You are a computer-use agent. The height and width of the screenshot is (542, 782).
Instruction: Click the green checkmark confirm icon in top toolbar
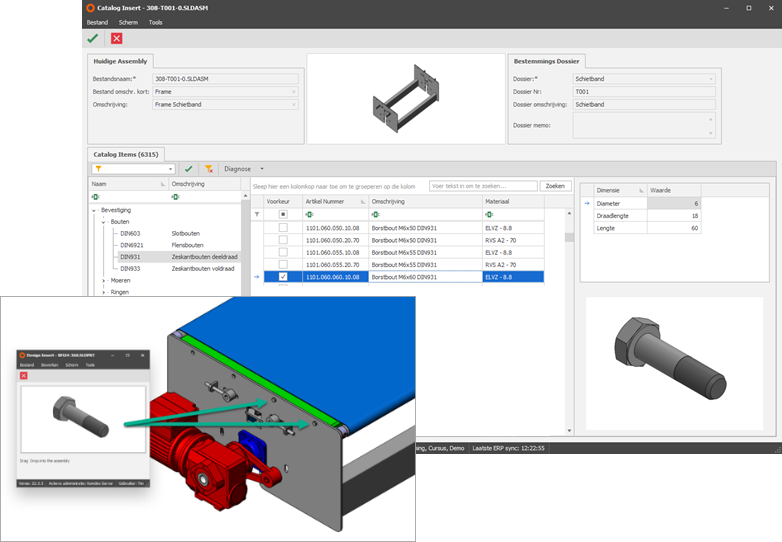click(x=93, y=38)
